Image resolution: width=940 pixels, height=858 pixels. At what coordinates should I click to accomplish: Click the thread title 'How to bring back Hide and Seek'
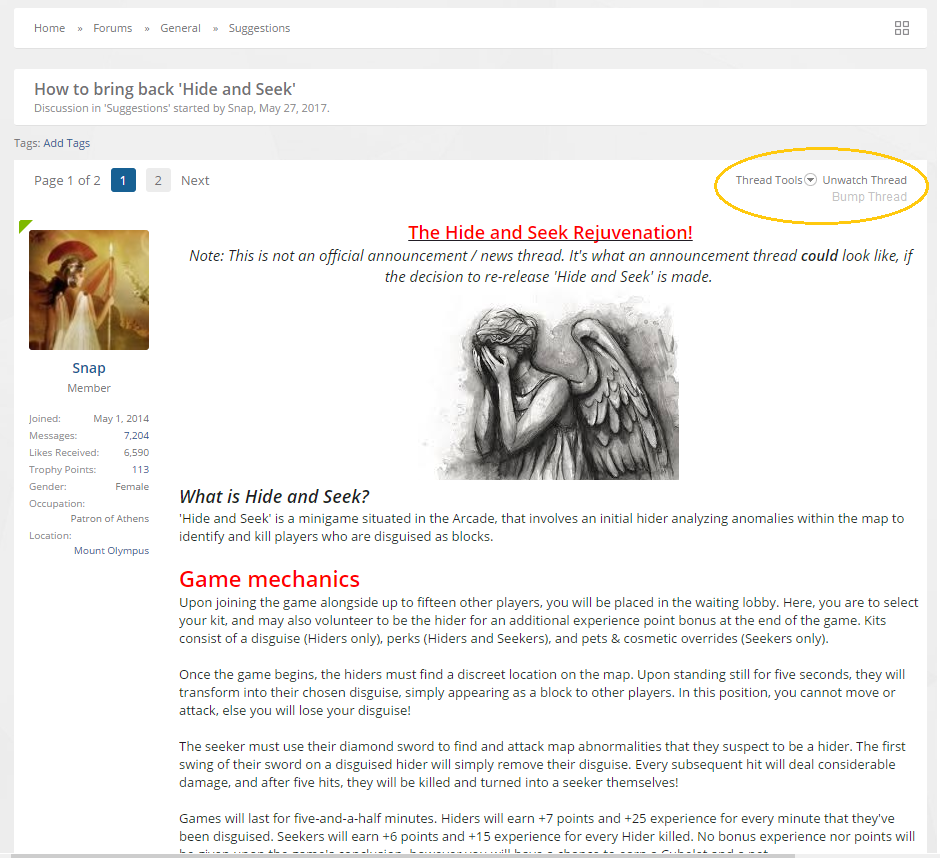[x=165, y=89]
